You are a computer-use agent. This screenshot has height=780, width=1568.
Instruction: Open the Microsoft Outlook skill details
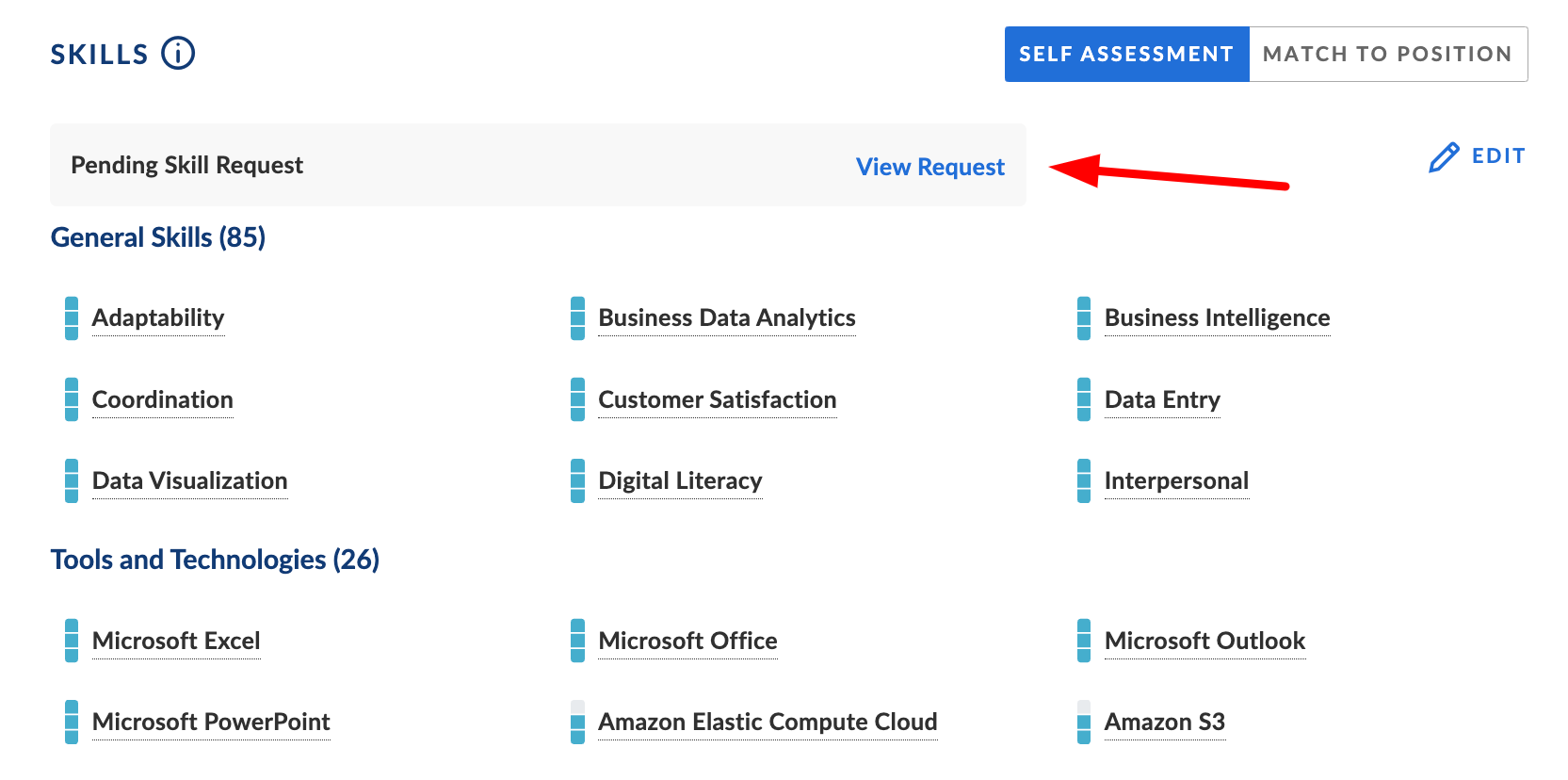(1204, 641)
